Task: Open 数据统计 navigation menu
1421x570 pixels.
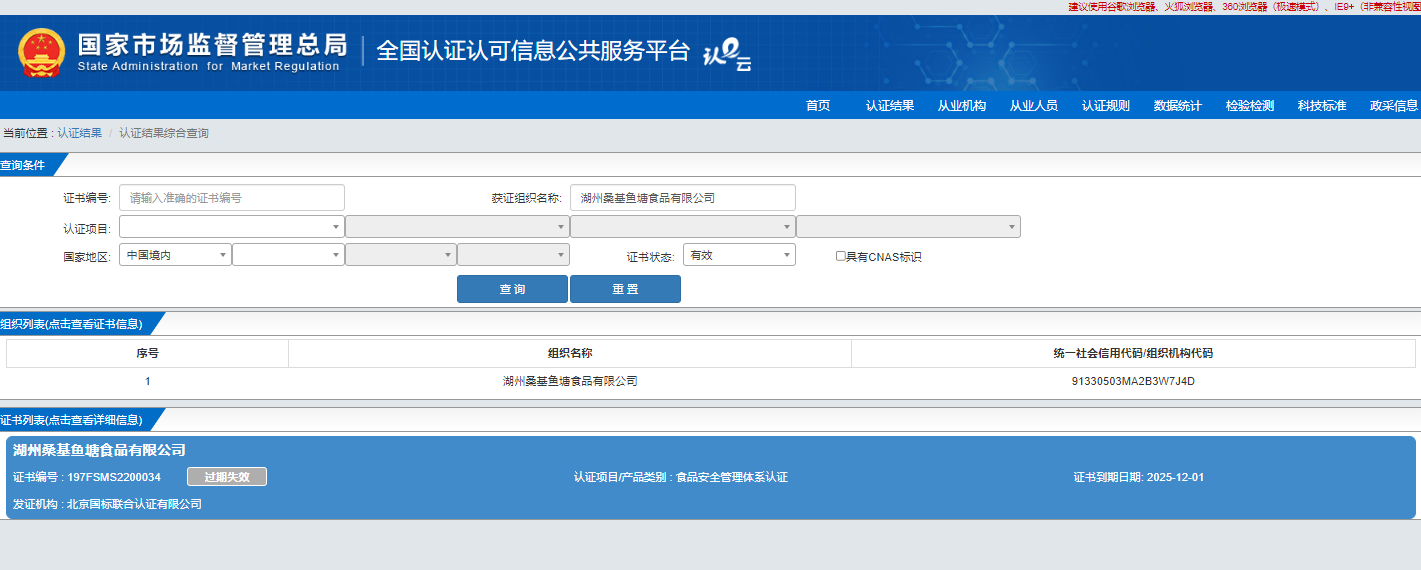Action: 1178,106
